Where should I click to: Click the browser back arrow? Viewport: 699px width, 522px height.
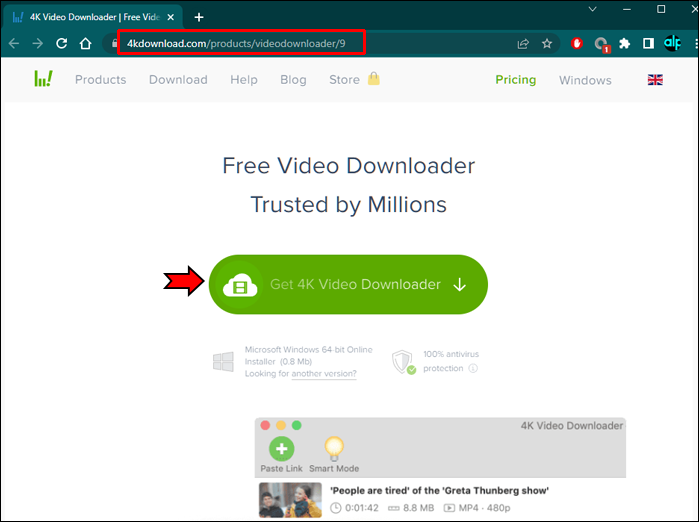click(14, 43)
